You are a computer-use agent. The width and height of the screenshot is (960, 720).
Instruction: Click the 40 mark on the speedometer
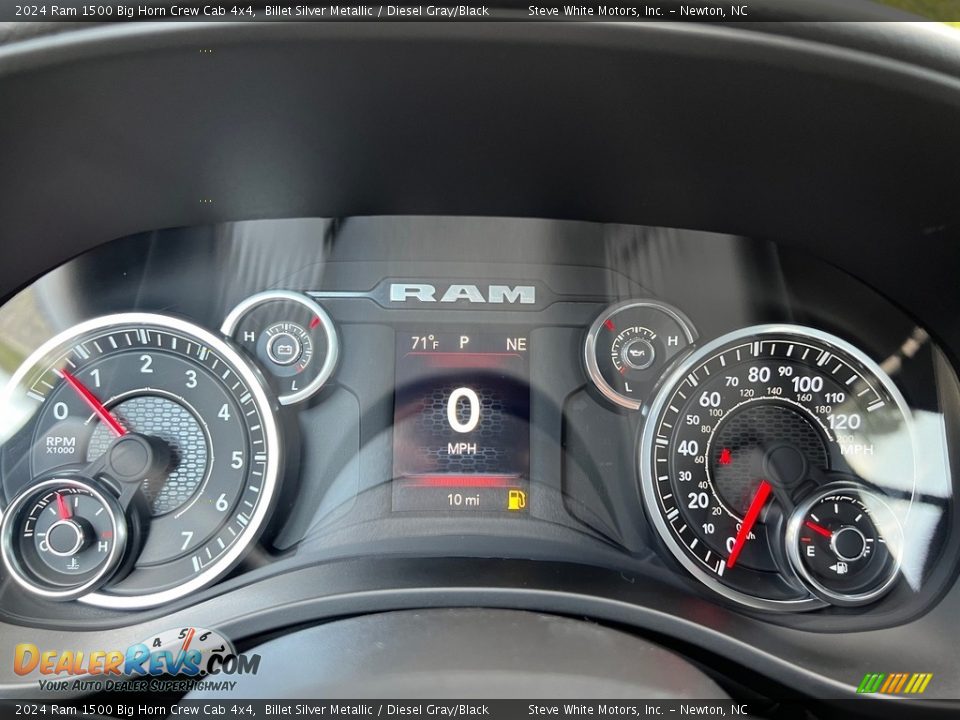coord(688,448)
